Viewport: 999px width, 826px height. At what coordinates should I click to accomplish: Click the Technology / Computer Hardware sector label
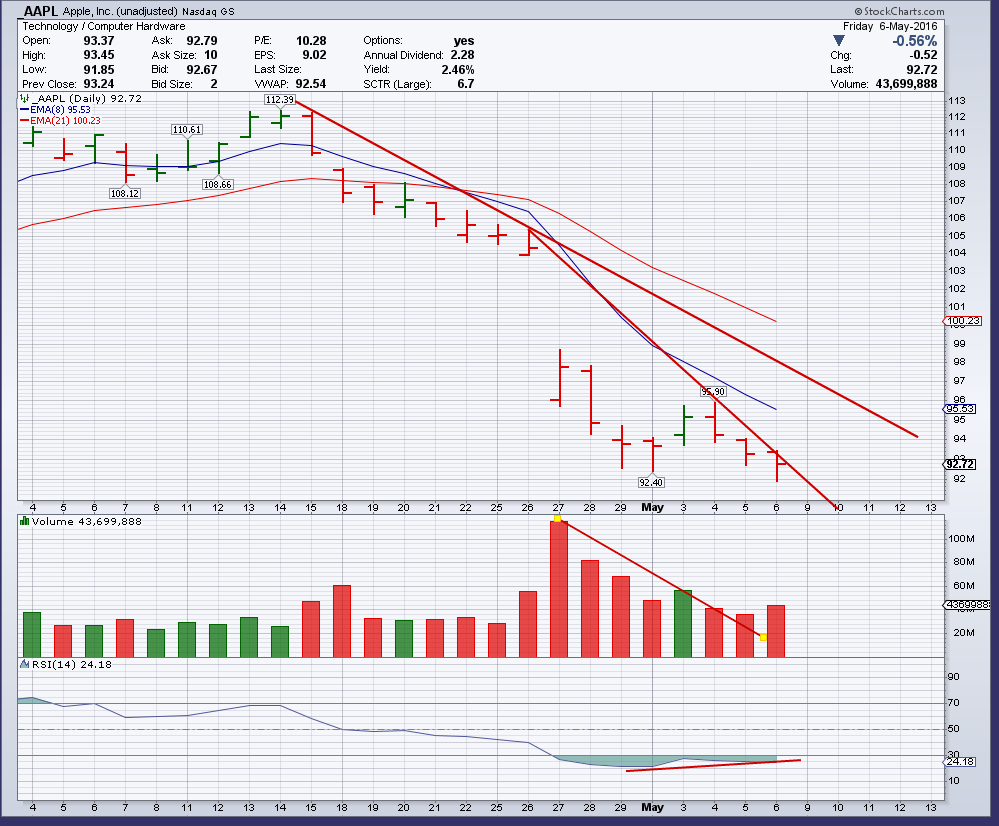[104, 26]
